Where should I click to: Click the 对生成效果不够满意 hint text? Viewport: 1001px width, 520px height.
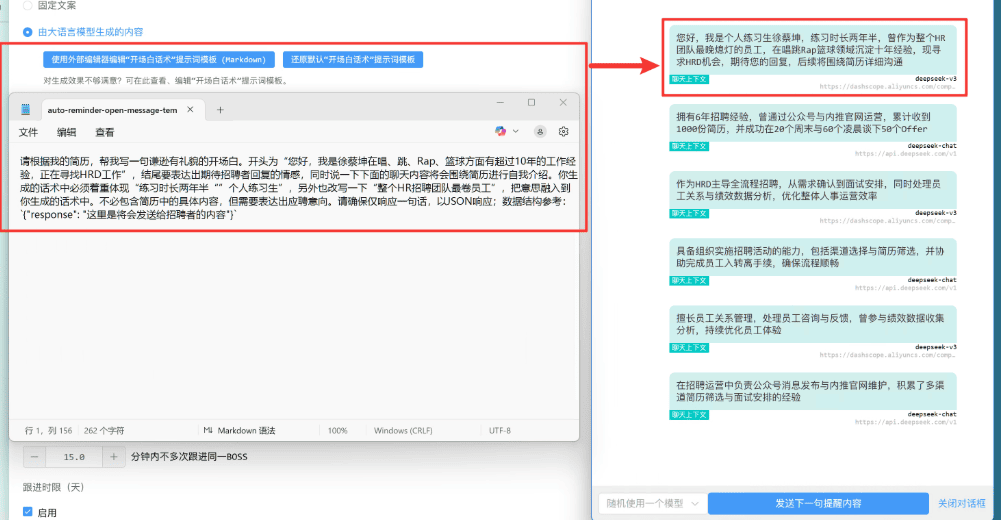[167, 80]
